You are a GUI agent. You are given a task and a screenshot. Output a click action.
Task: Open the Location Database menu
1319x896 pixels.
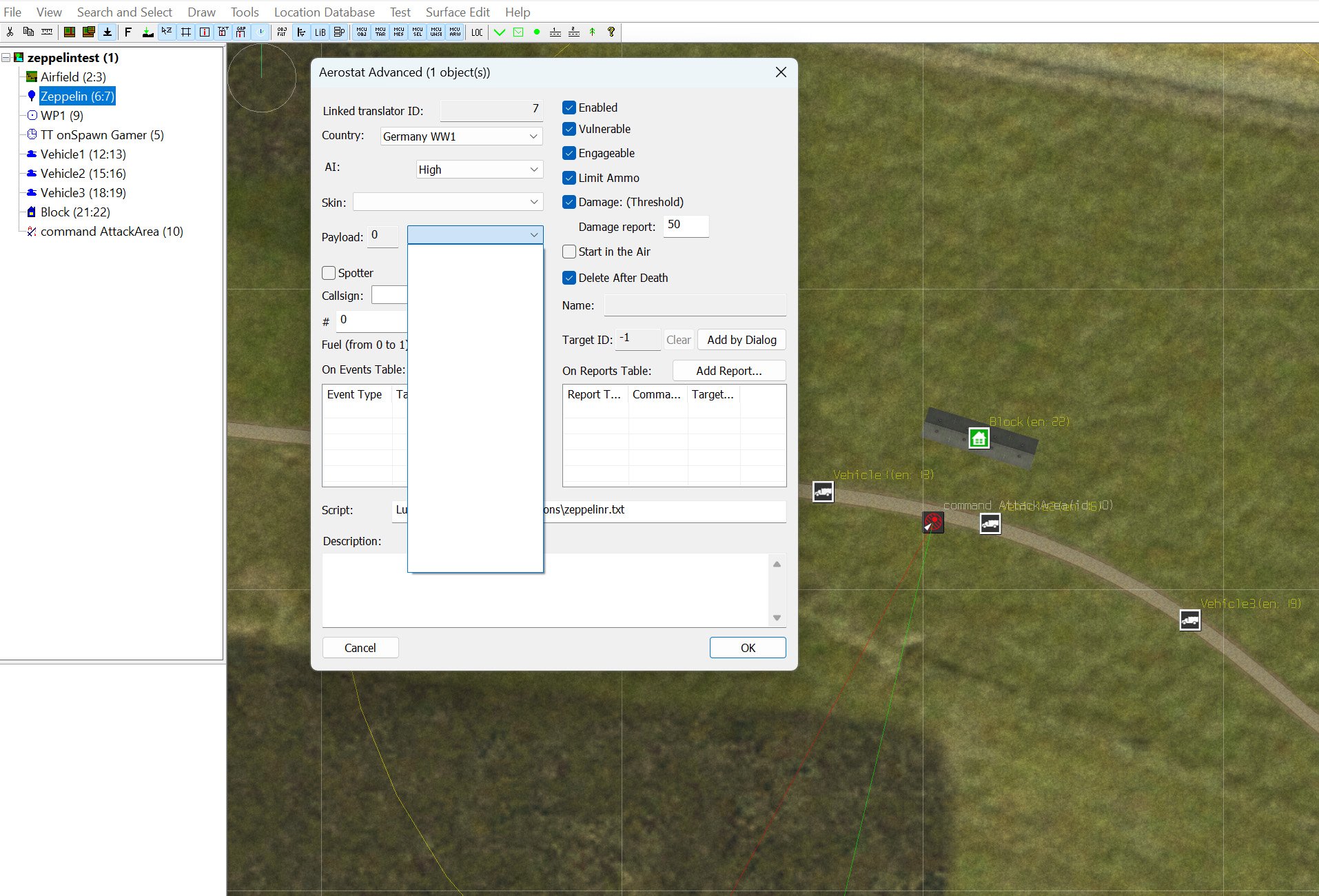(x=324, y=12)
